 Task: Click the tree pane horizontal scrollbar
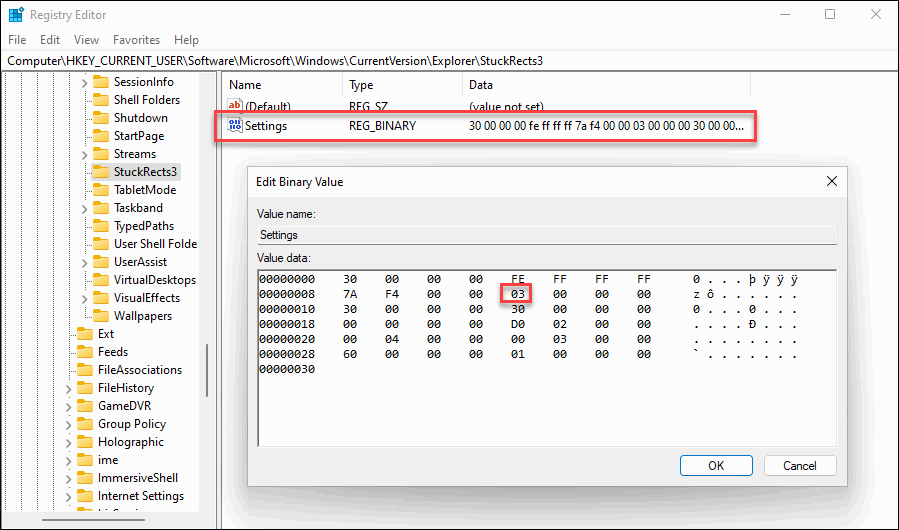pyautogui.click(x=93, y=520)
